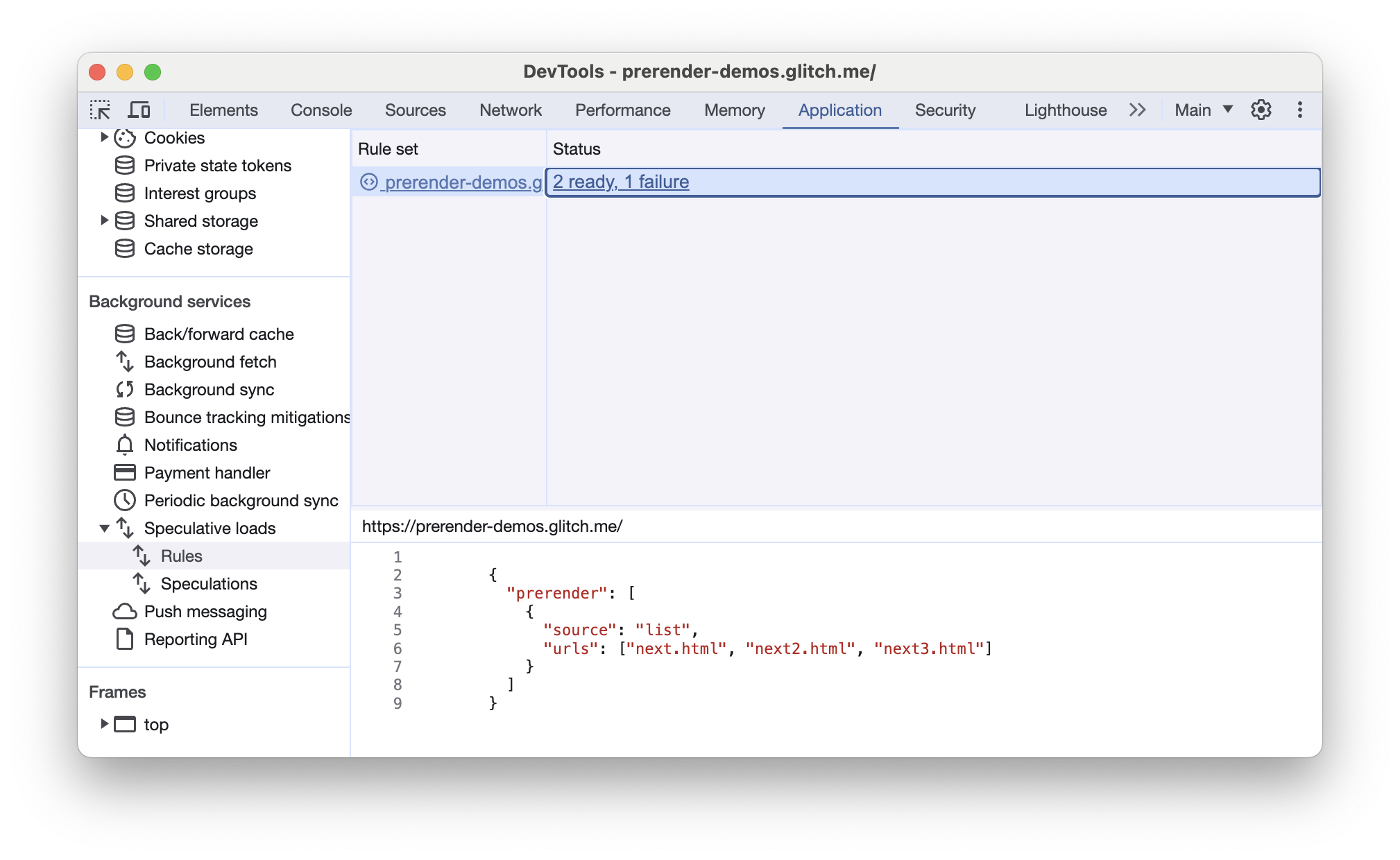Click the inspect element icon in toolbar
Screen dimensions: 1400x860
coord(101,109)
